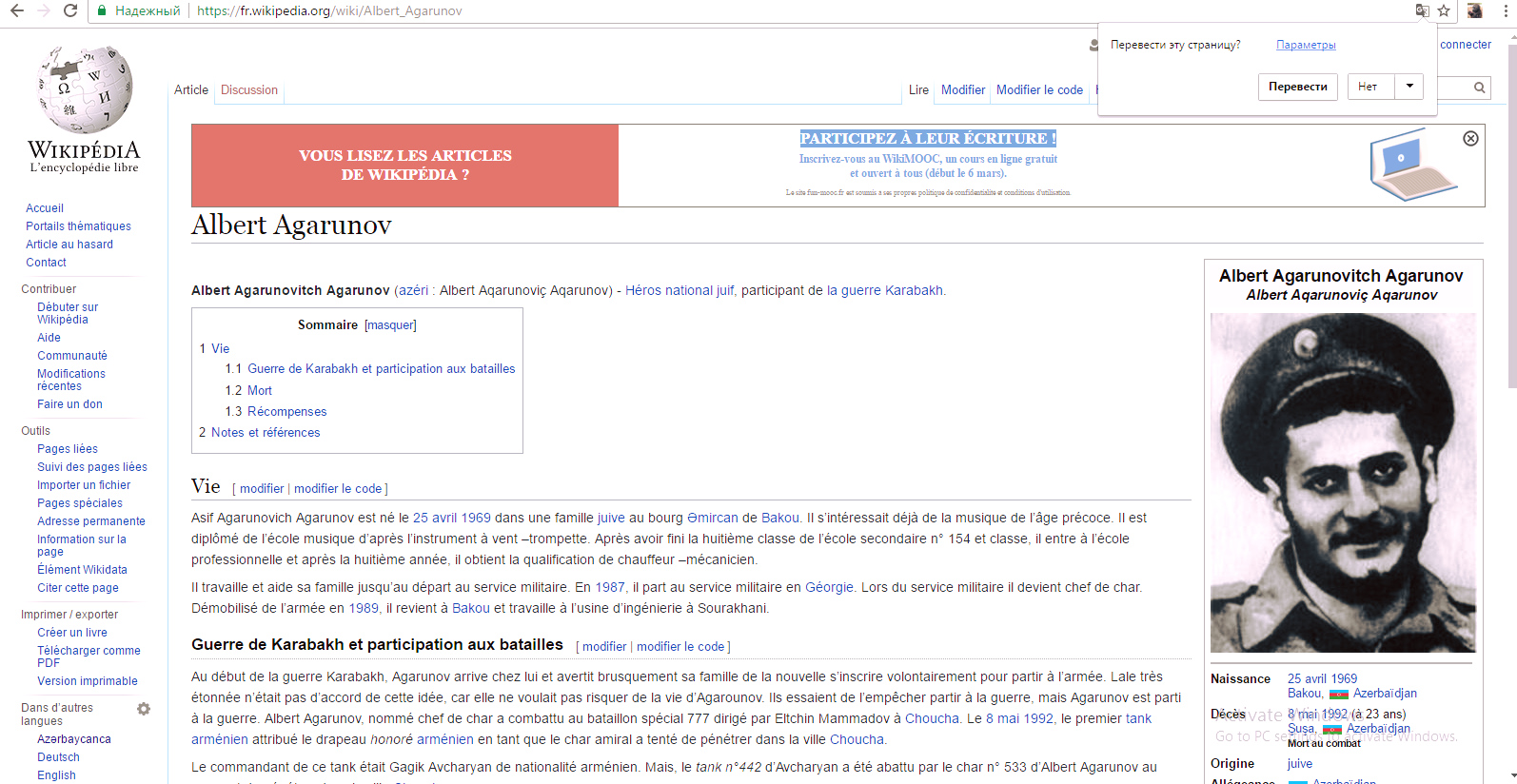Open Accueil in the sidebar
Viewport: 1517px width, 784px height.
coord(45,208)
